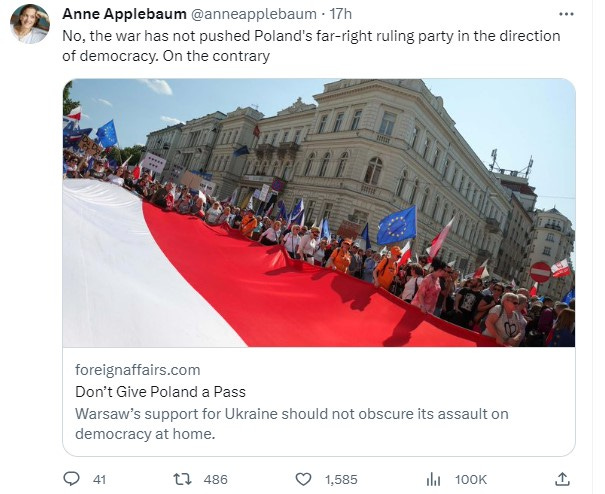Click the 41 replies count
605x494 pixels.
point(100,480)
